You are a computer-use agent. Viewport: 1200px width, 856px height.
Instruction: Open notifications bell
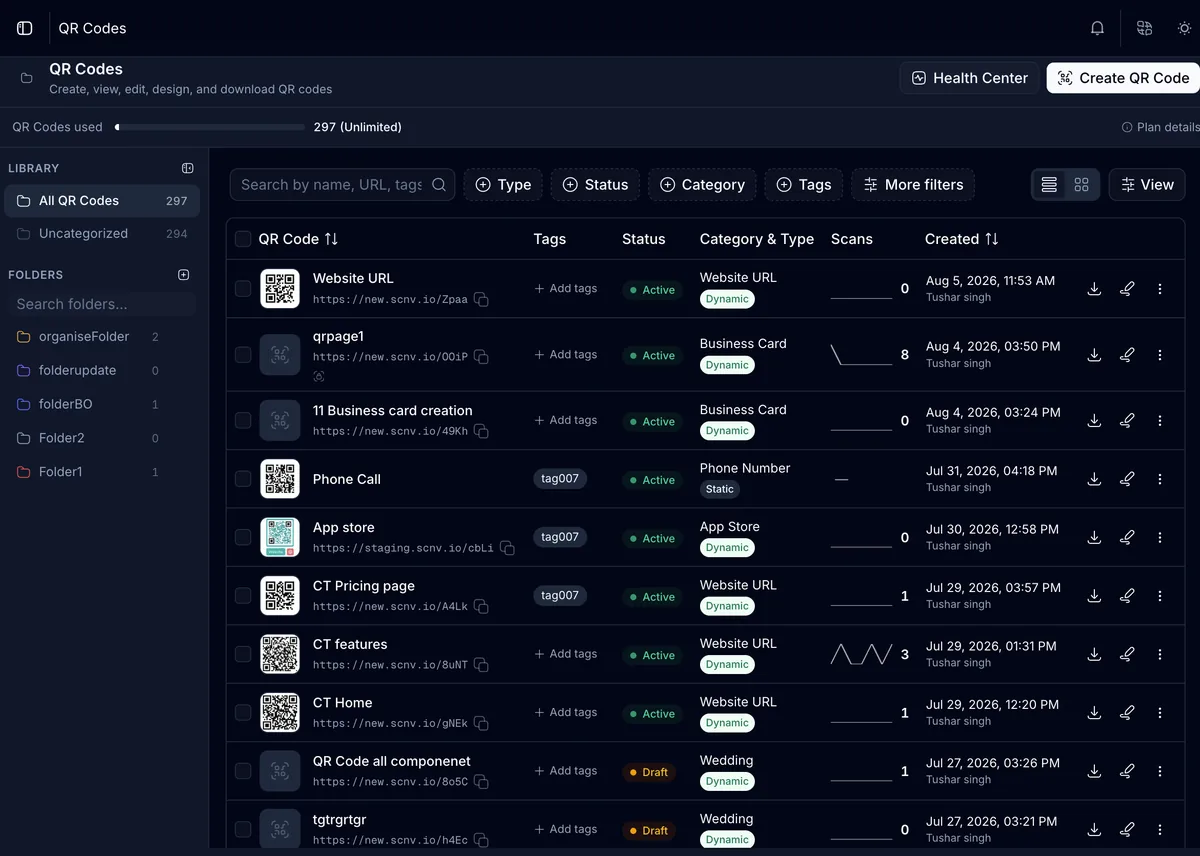pos(1097,28)
